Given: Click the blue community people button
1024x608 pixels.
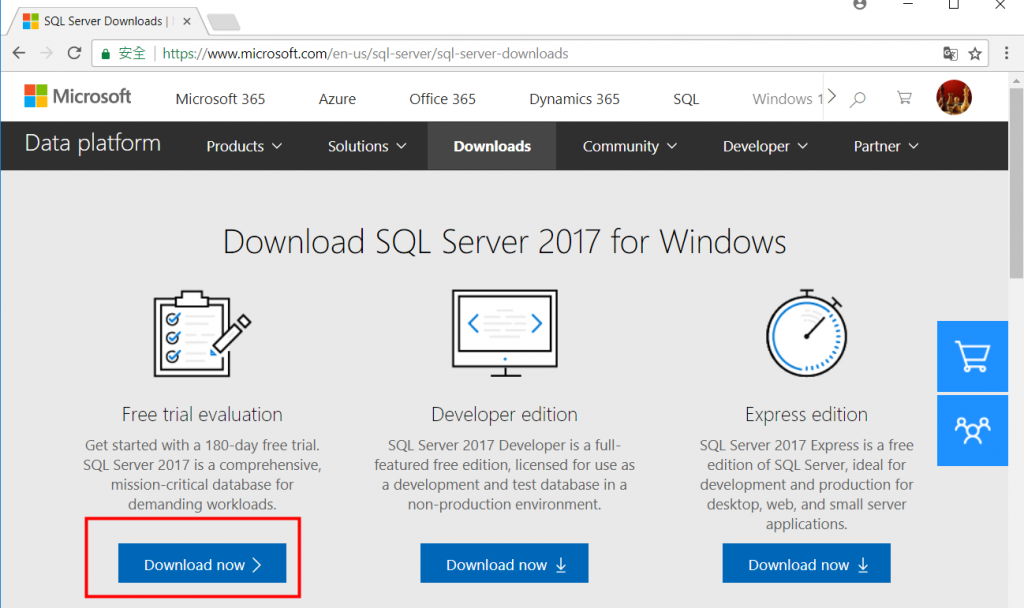Looking at the screenshot, I should tap(972, 430).
